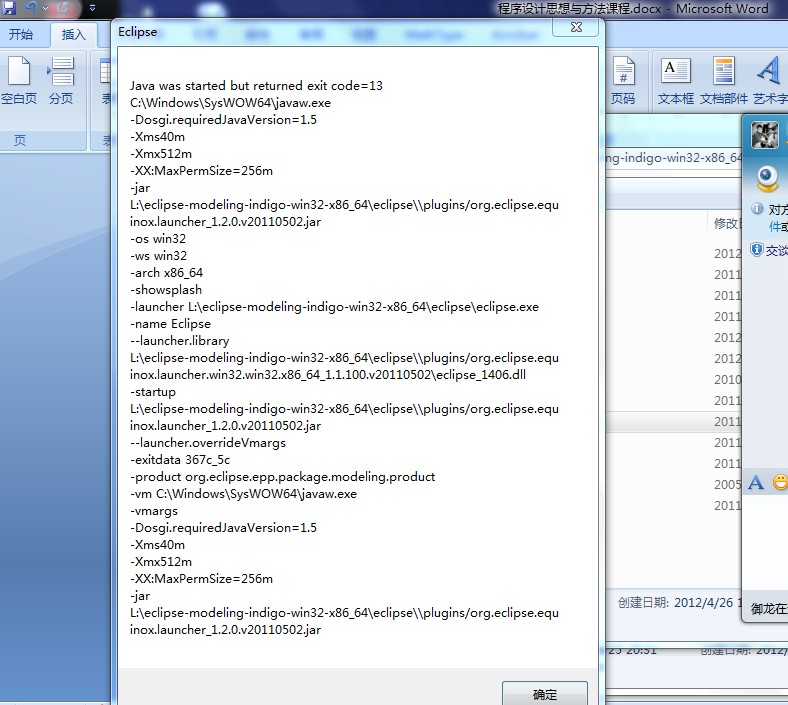Click the font A icon in the chat toolbar
Image resolution: width=788 pixels, height=705 pixels.
tap(755, 482)
